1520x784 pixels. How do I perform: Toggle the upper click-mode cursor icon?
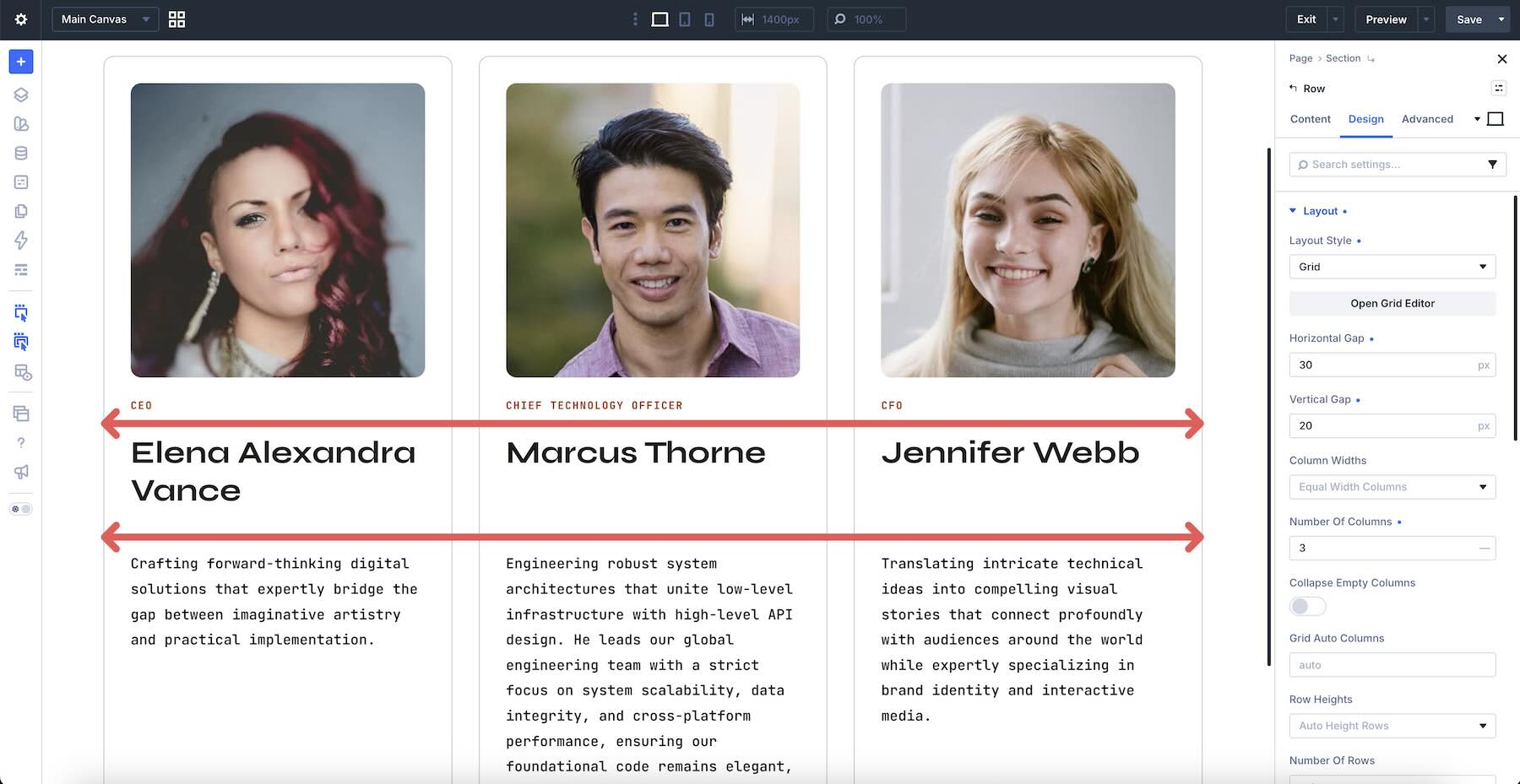click(x=21, y=313)
